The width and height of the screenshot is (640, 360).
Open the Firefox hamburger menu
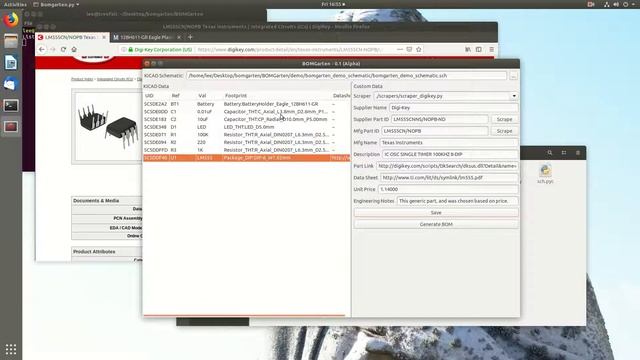click(x=491, y=49)
